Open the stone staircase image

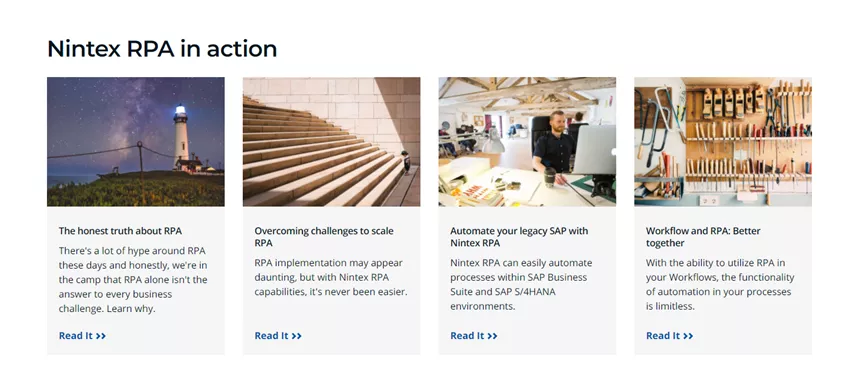coord(332,141)
